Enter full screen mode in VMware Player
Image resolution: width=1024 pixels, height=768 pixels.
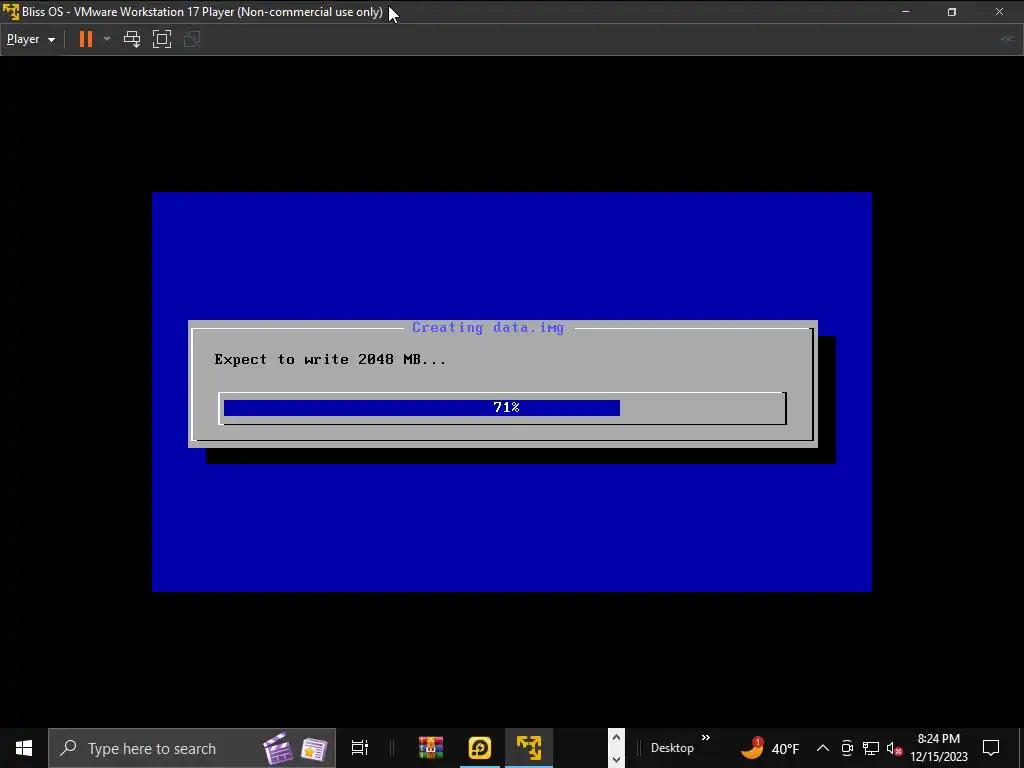point(162,39)
